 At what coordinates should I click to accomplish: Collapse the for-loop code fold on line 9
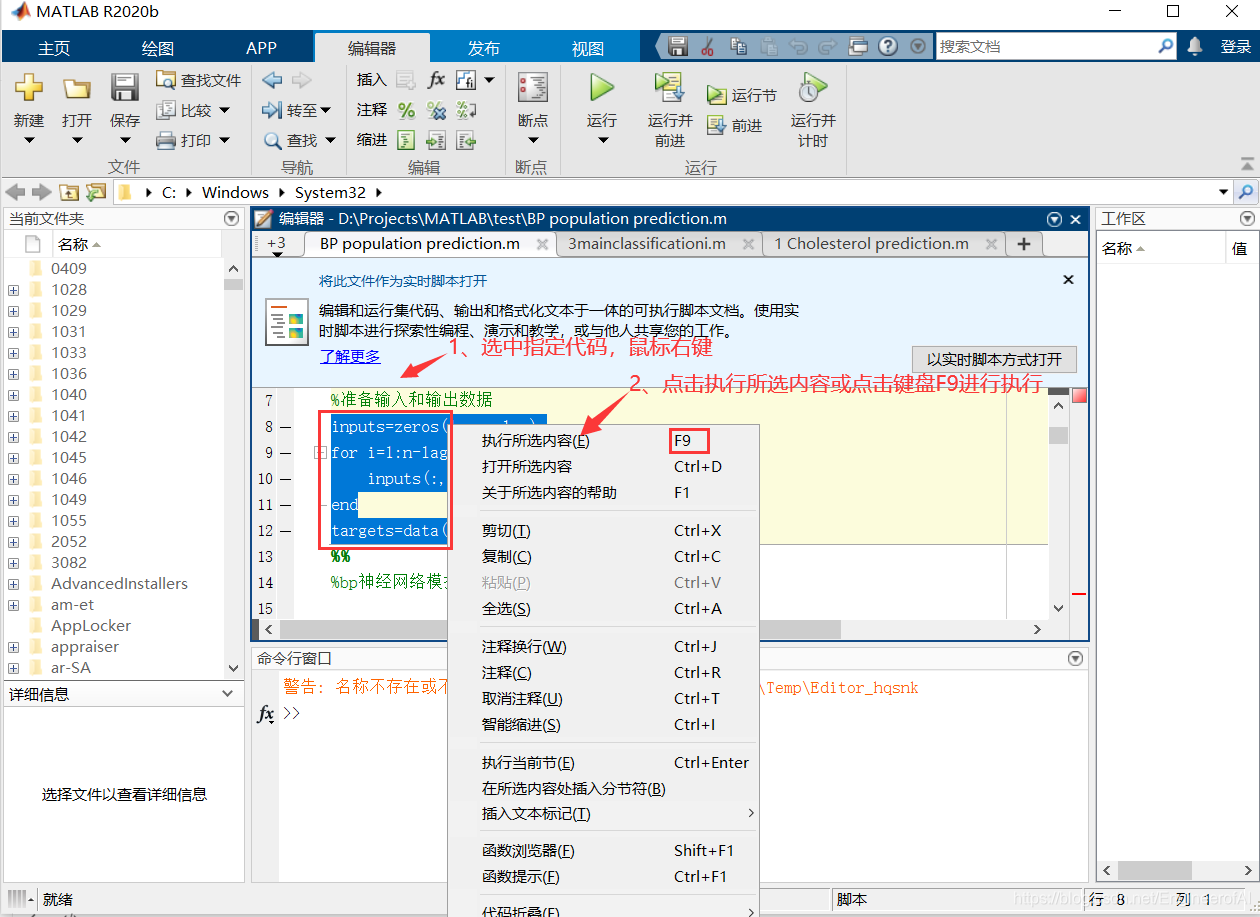click(x=321, y=453)
